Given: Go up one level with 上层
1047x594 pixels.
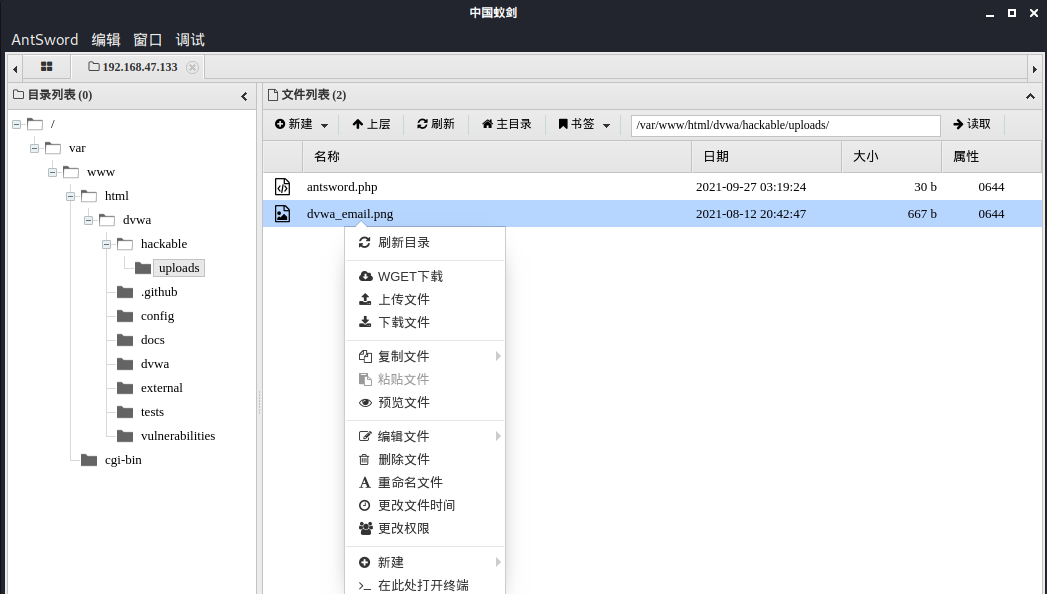Looking at the screenshot, I should point(371,124).
